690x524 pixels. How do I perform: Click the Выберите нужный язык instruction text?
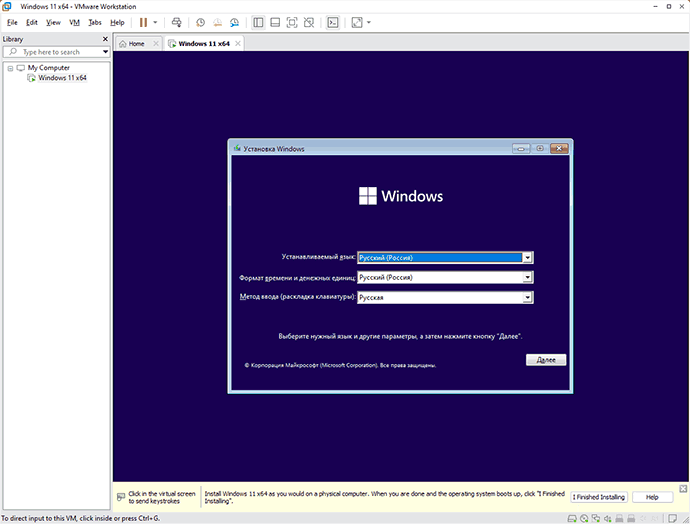tap(400, 337)
